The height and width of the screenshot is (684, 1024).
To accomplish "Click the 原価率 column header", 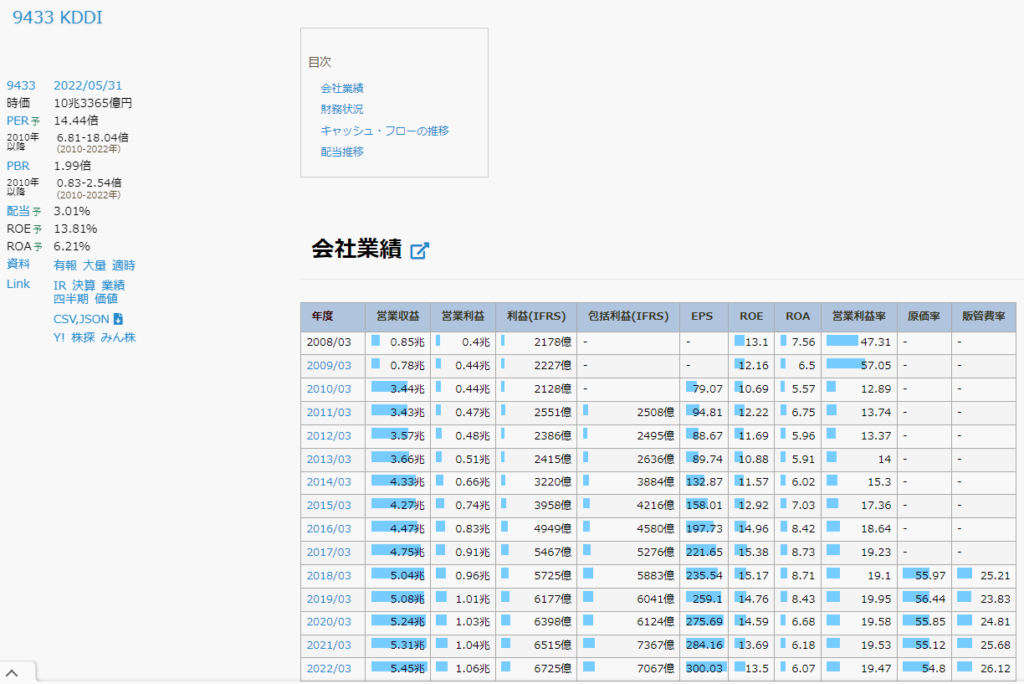I will 923,316.
